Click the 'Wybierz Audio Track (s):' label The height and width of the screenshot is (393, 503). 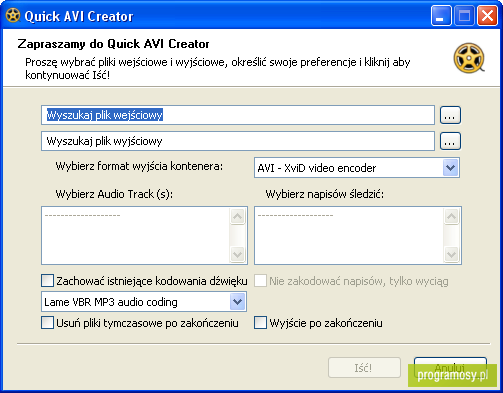(114, 194)
